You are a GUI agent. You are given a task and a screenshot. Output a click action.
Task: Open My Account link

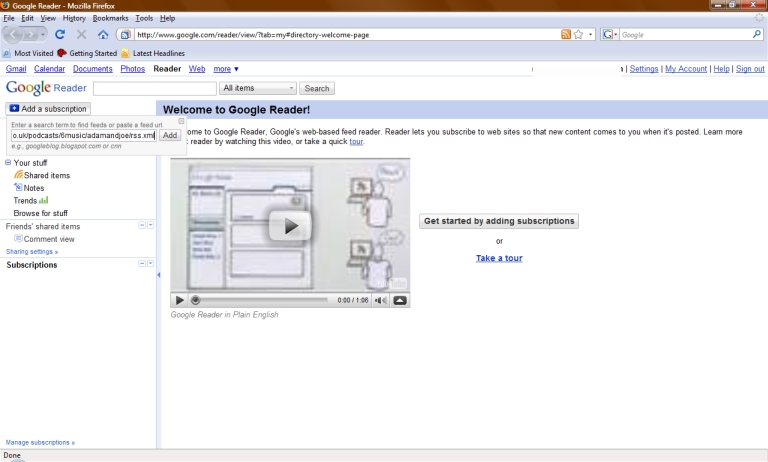[686, 69]
